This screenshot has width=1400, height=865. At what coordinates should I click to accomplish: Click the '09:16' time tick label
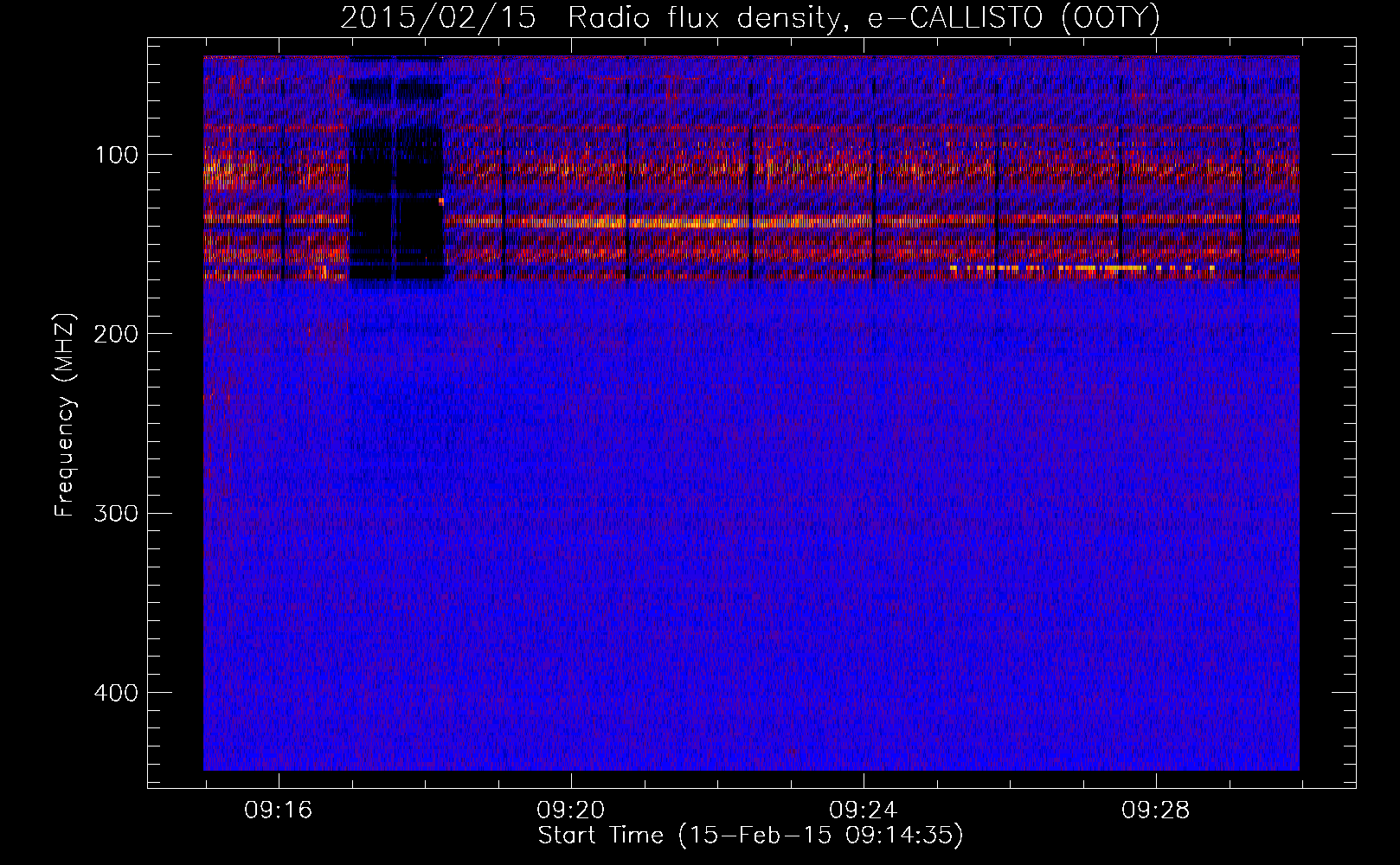pos(279,811)
